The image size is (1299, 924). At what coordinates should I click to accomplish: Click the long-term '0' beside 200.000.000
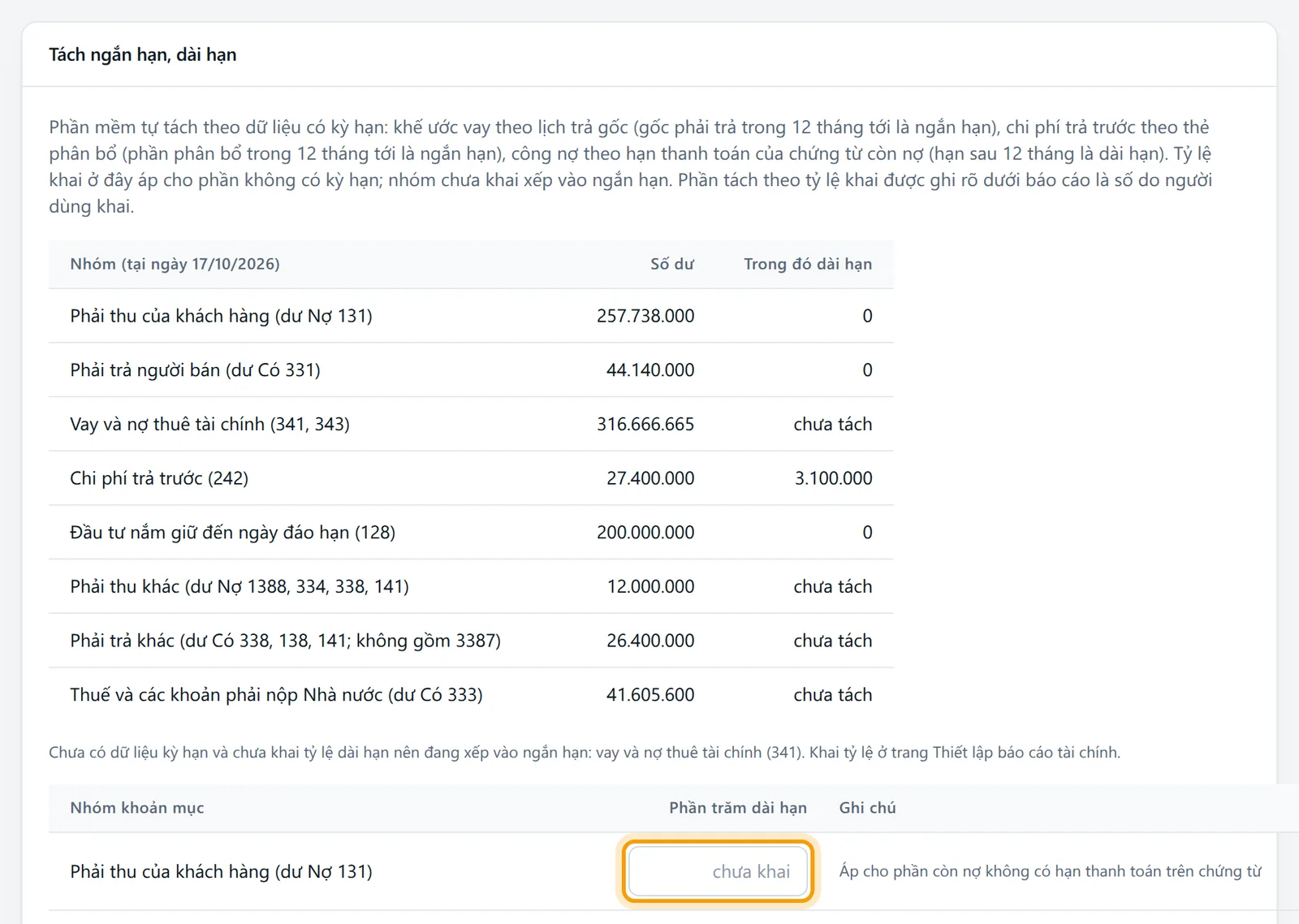(x=867, y=533)
